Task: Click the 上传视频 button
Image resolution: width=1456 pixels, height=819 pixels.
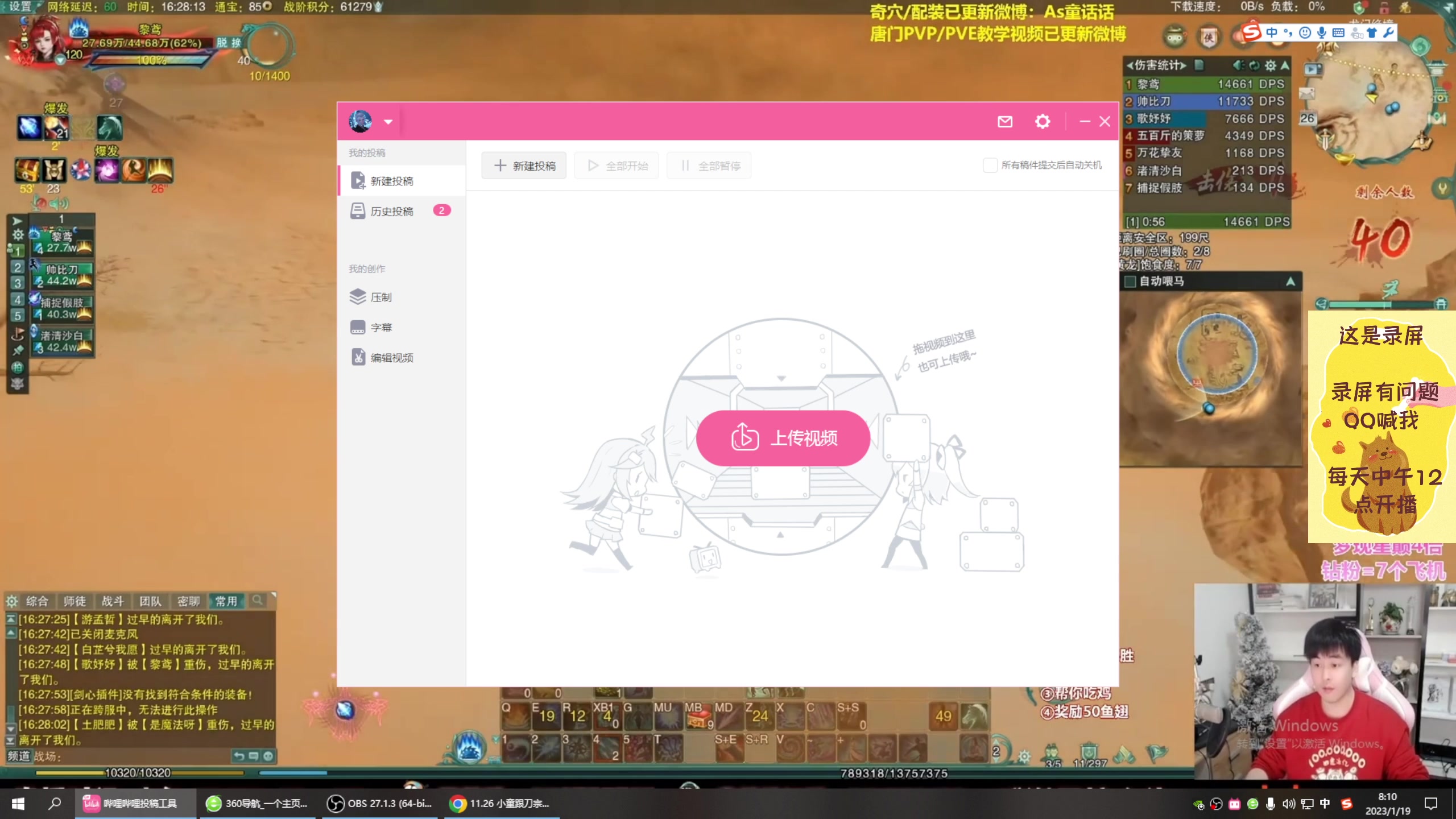Action: 783,438
